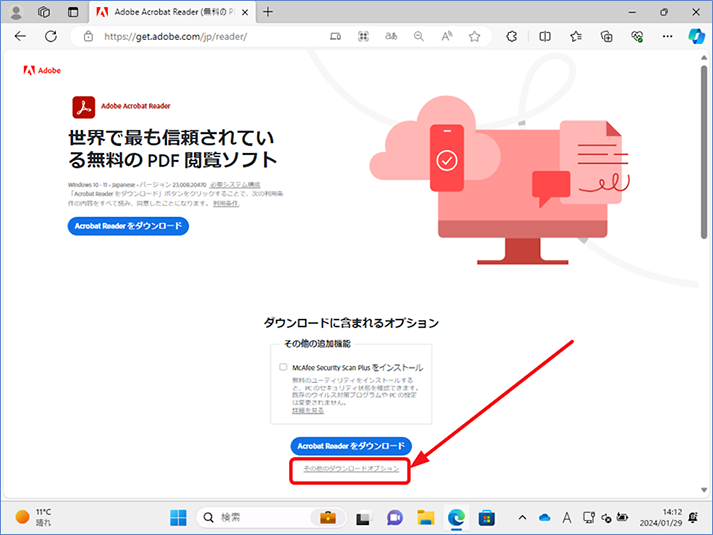Open the Collections icon
This screenshot has height=535, width=713.
click(607, 36)
